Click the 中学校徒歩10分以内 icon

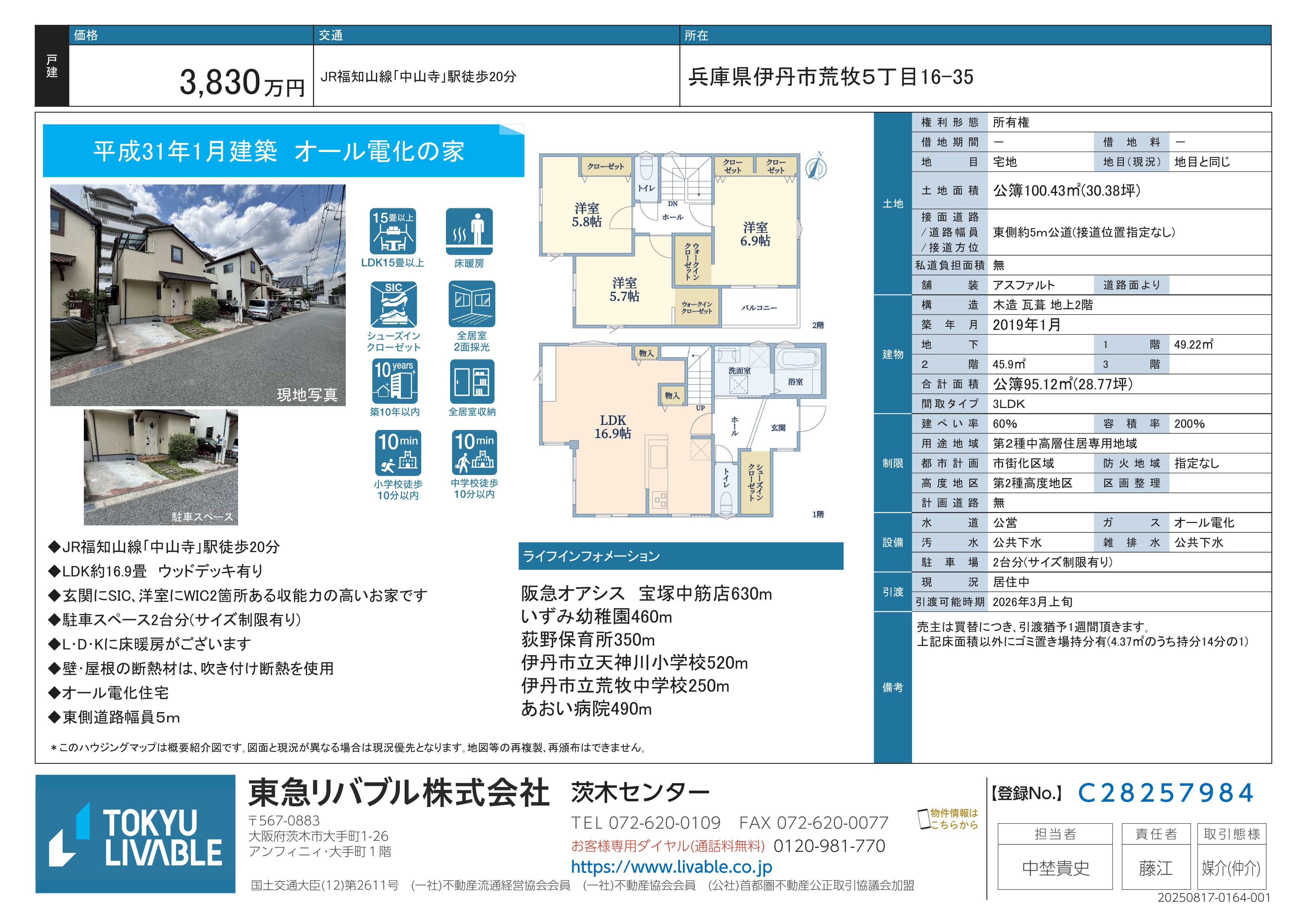click(x=474, y=453)
